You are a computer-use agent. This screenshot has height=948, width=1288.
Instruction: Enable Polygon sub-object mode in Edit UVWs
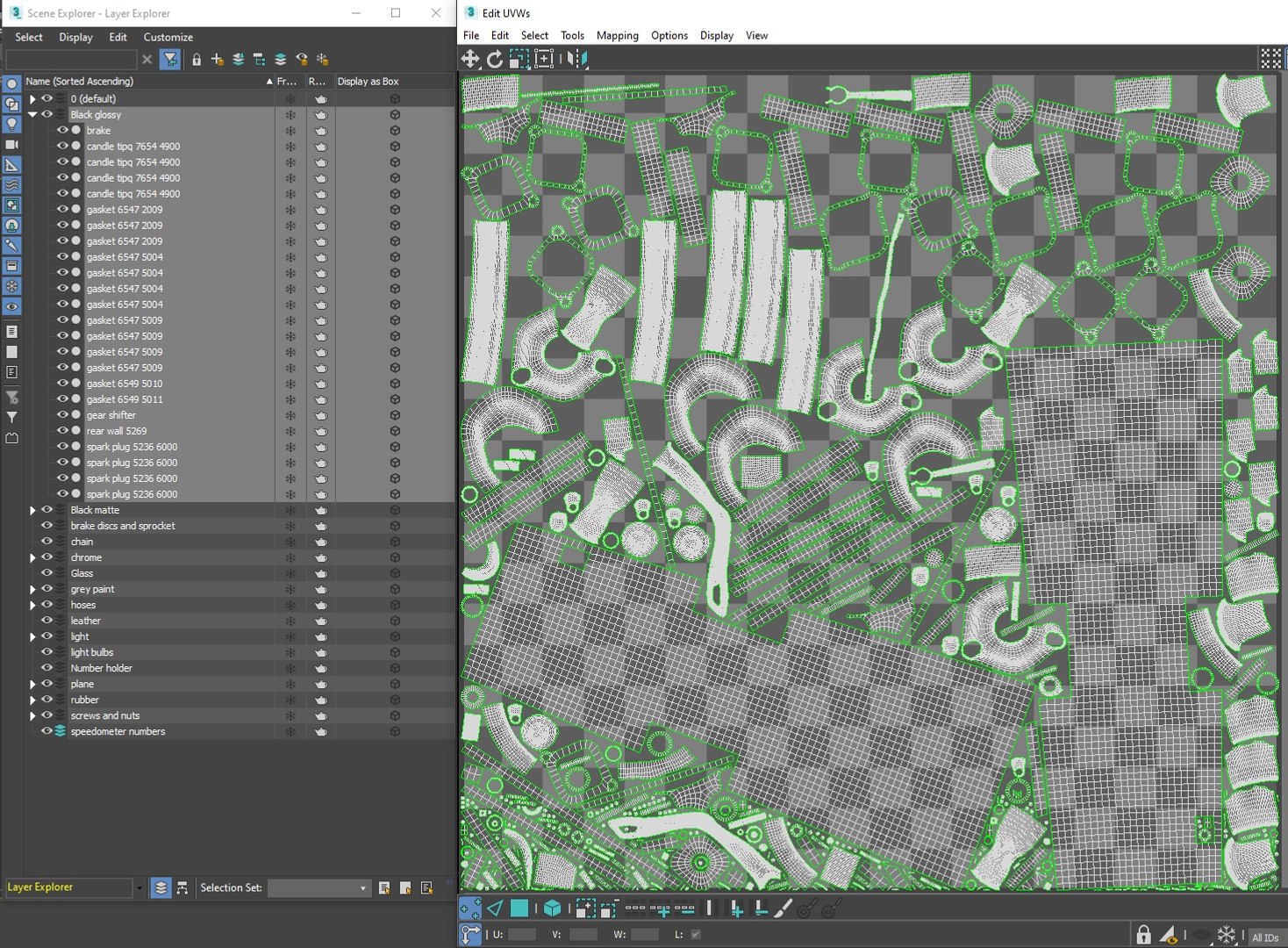[x=519, y=908]
